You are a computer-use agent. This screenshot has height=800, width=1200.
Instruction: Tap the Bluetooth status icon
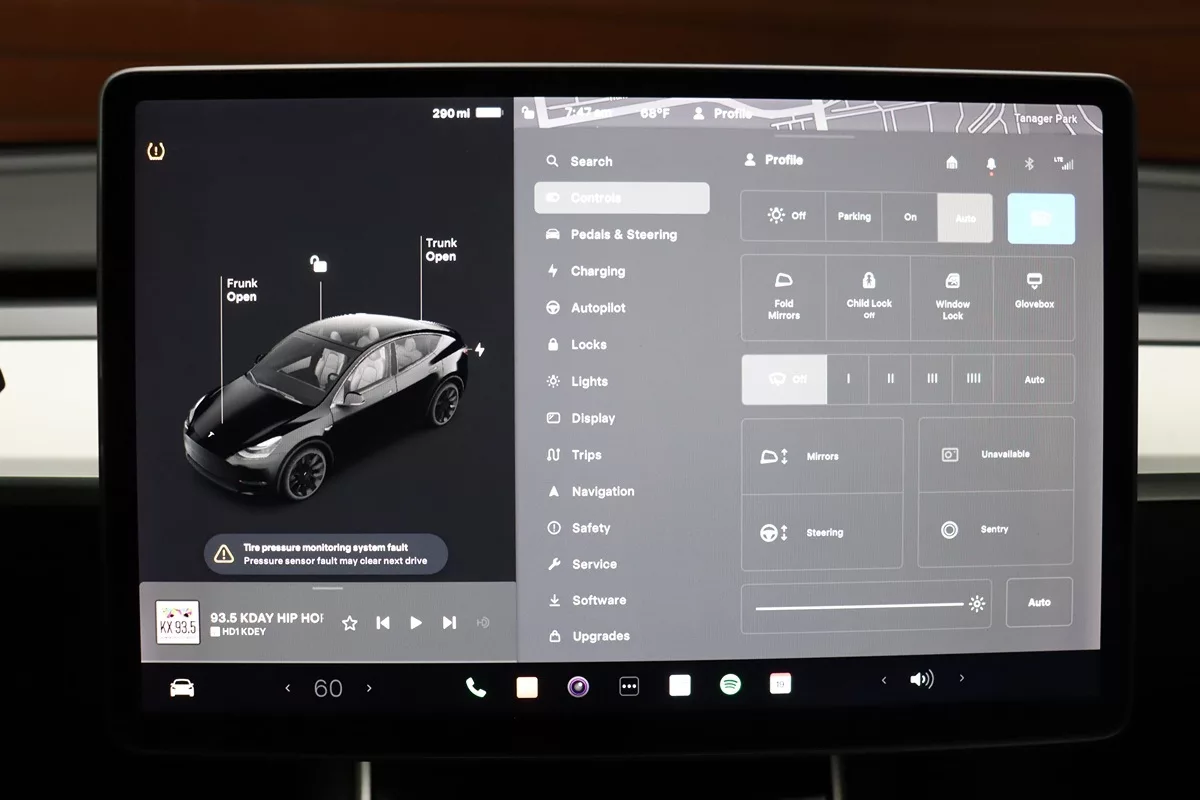click(1028, 163)
